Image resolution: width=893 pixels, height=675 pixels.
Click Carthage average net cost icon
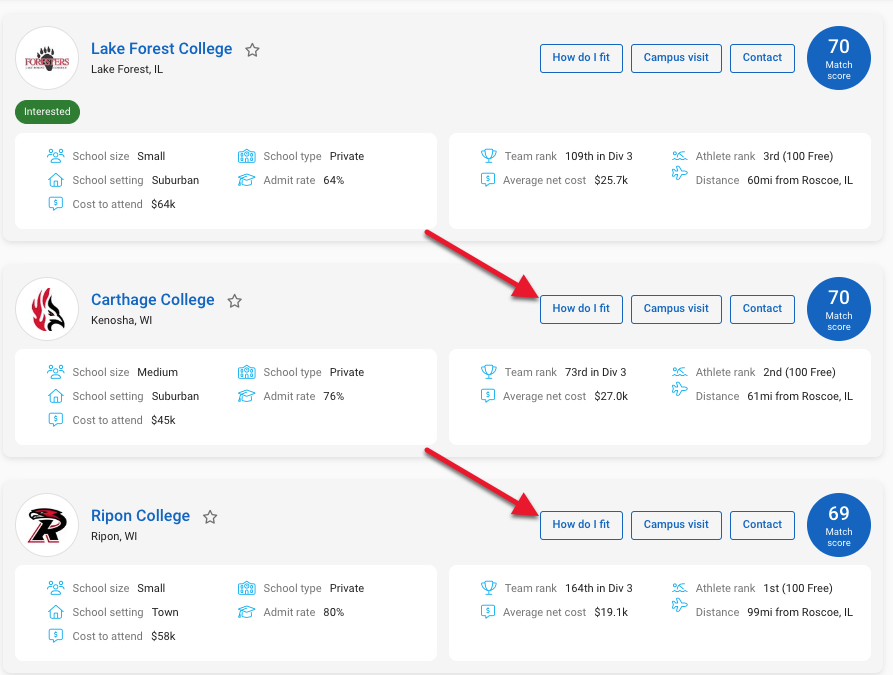(x=488, y=395)
